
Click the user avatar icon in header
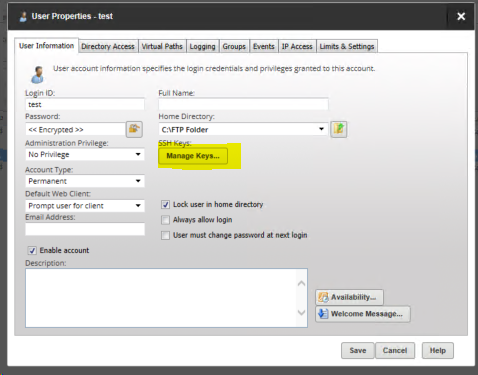coord(37,74)
